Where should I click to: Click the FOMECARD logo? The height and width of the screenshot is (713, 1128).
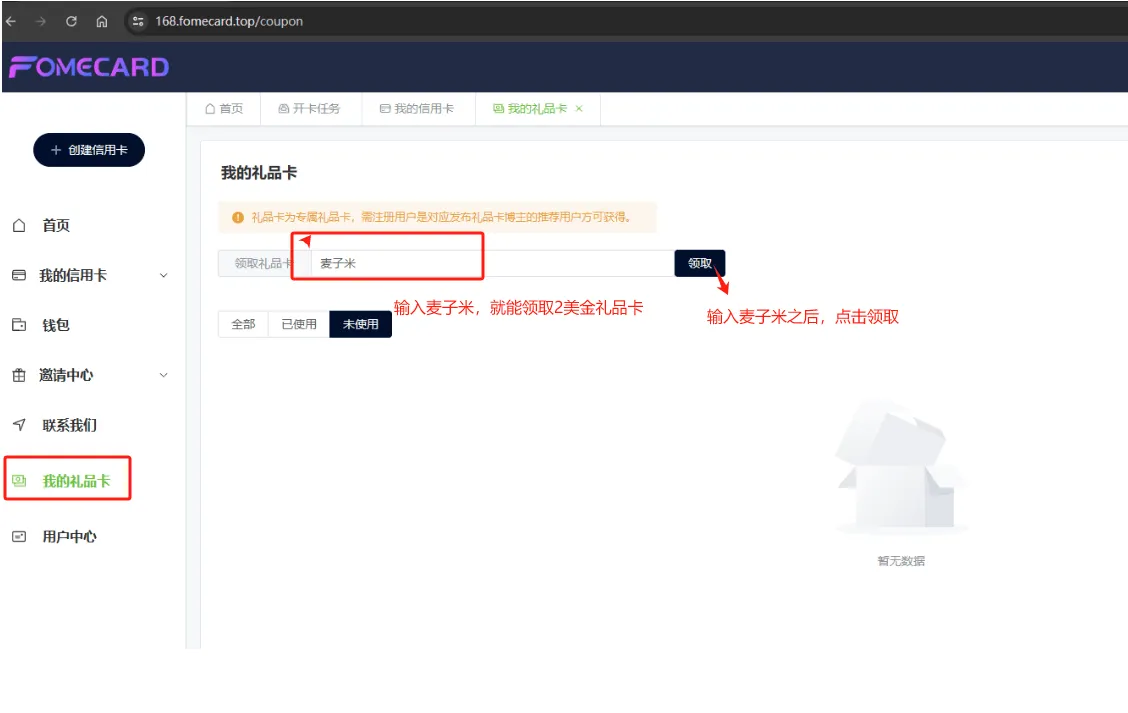coord(88,66)
